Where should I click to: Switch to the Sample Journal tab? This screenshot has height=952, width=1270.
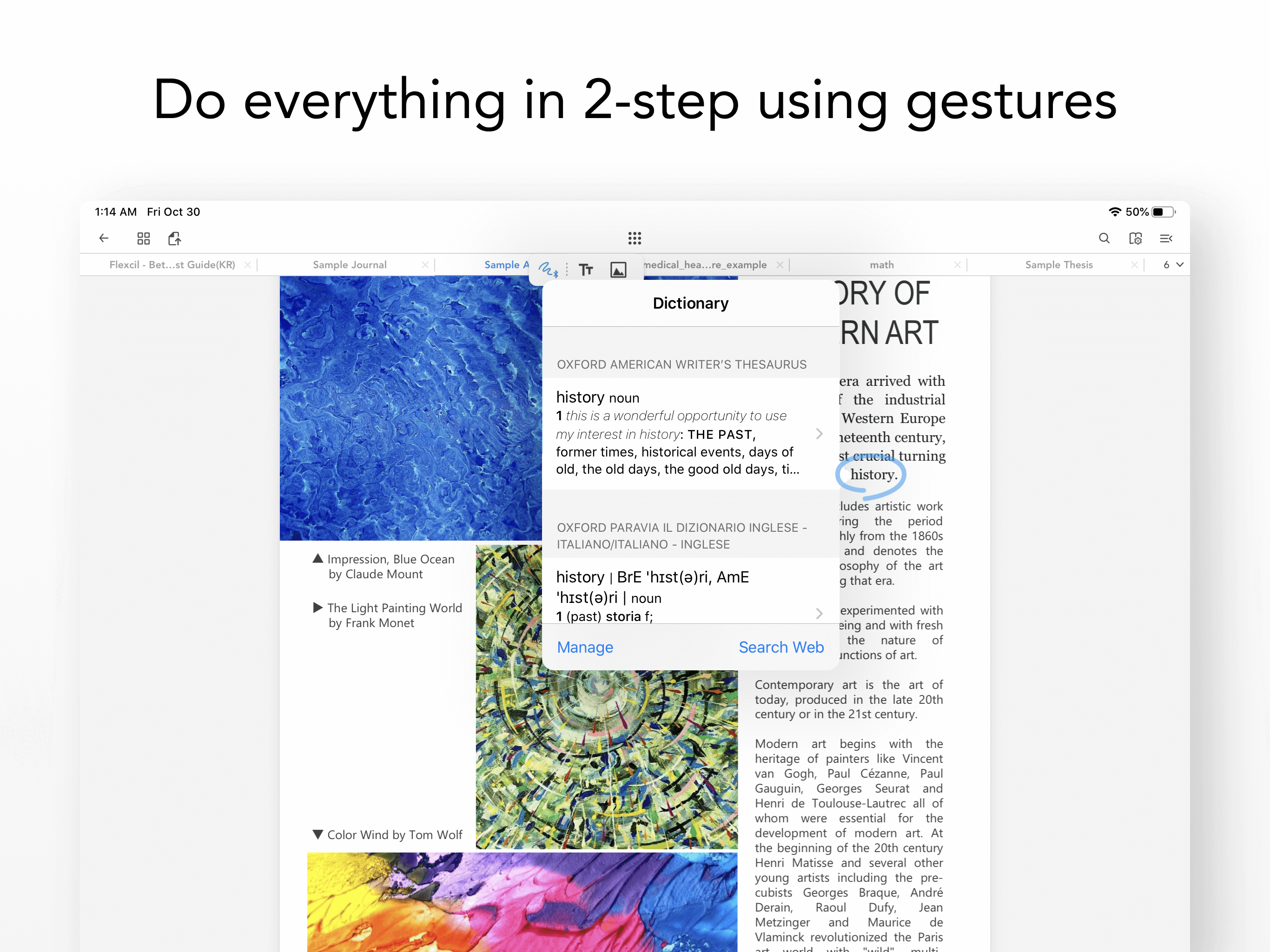click(x=349, y=264)
